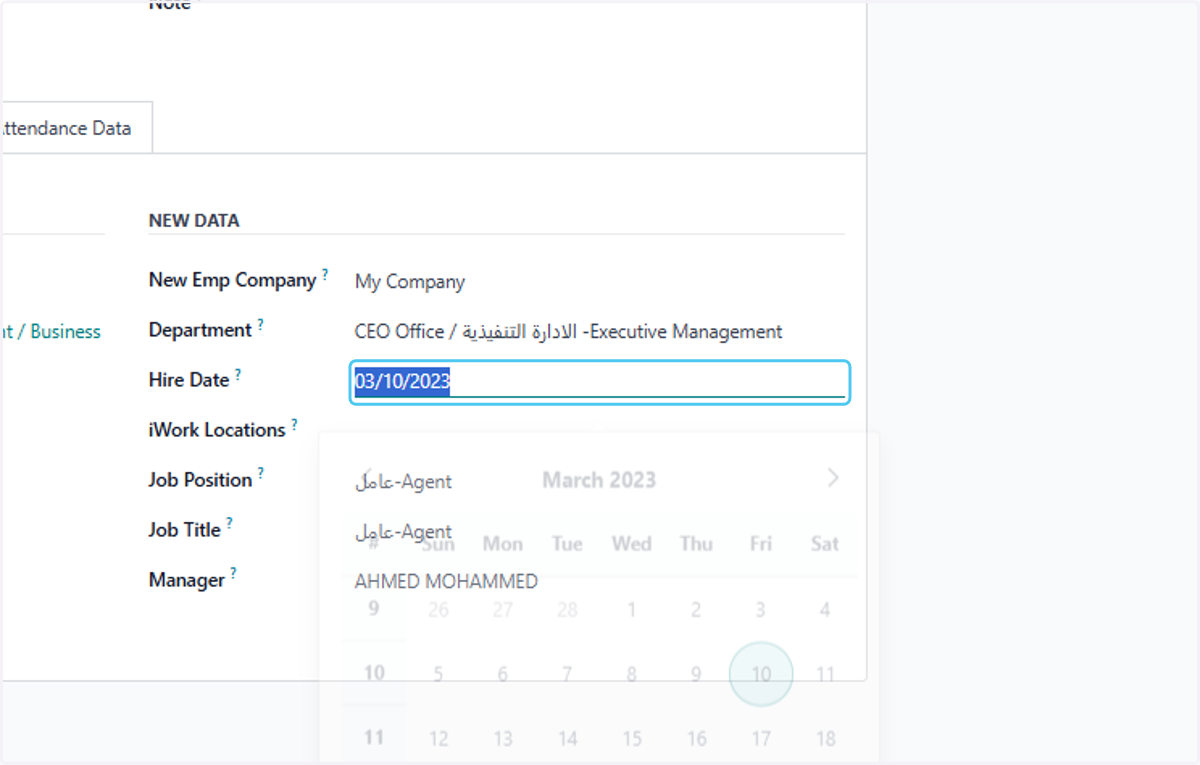This screenshot has height=765, width=1200.
Task: Select March 5 in the calendar
Action: tap(438, 674)
